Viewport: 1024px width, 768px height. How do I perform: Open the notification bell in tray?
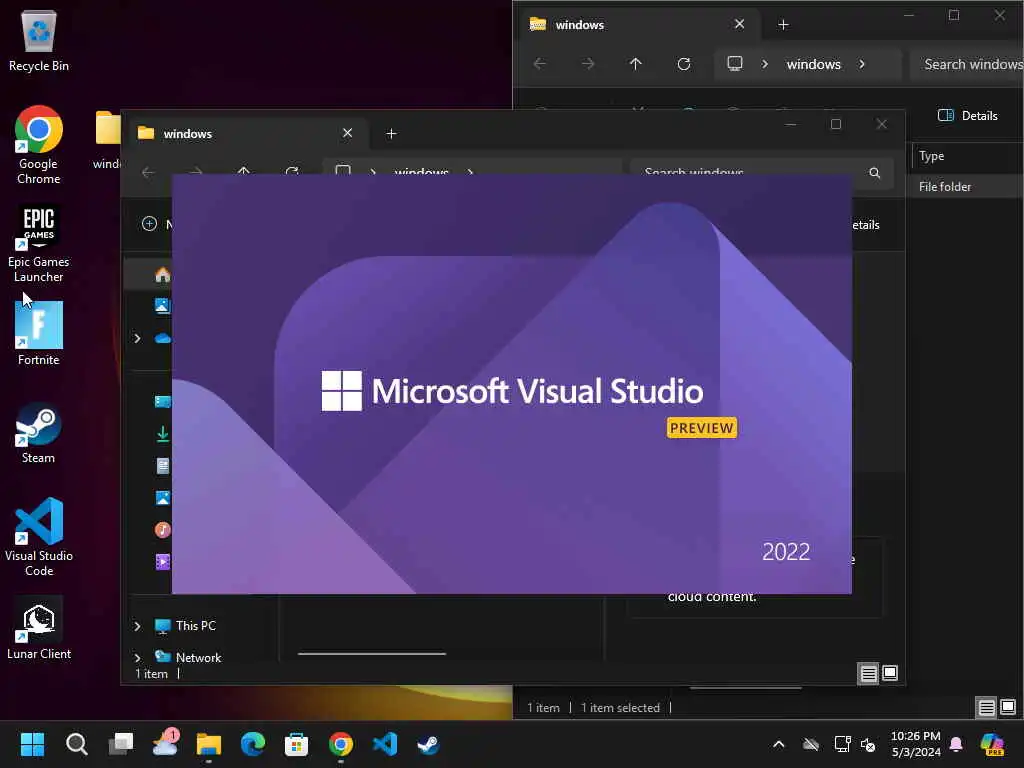(956, 744)
